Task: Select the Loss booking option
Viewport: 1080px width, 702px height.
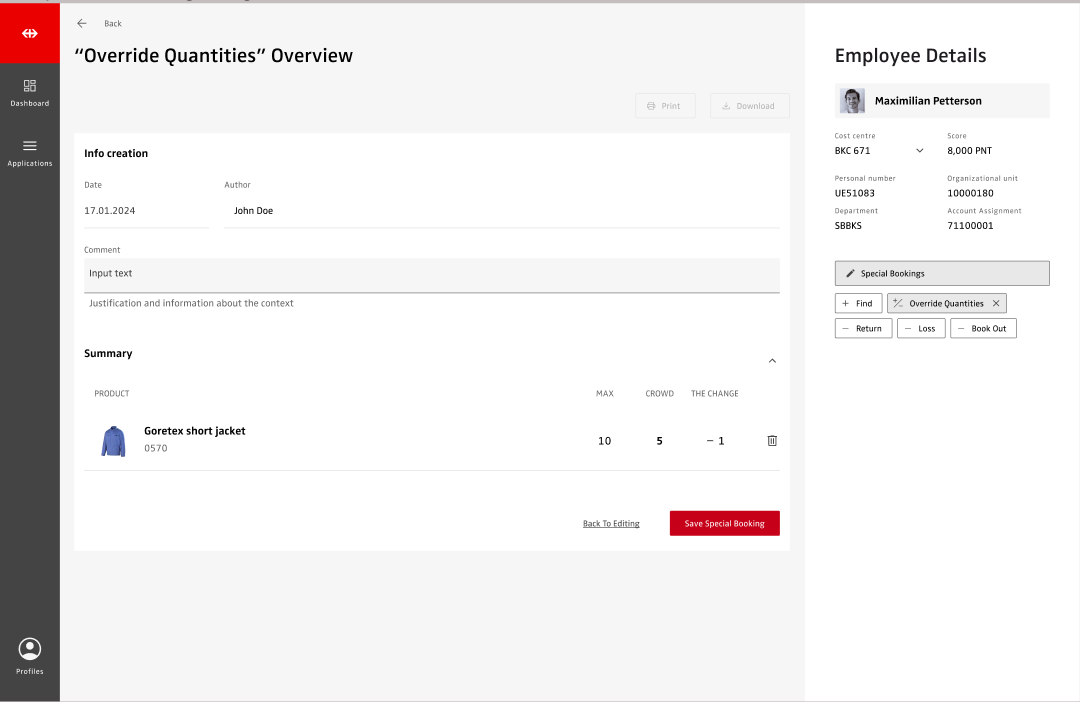Action: point(921,328)
